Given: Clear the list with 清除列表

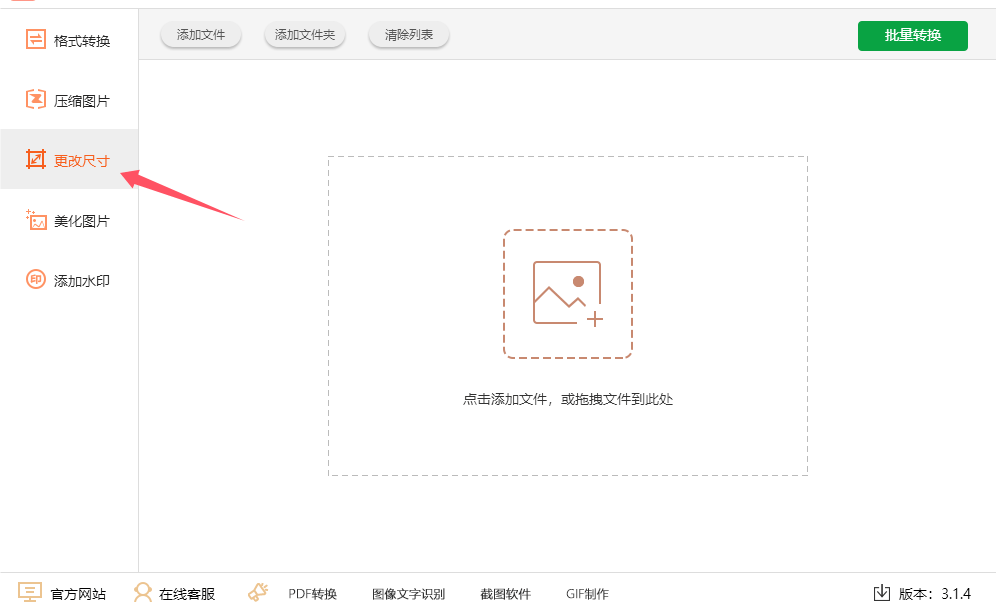Looking at the screenshot, I should point(409,35).
